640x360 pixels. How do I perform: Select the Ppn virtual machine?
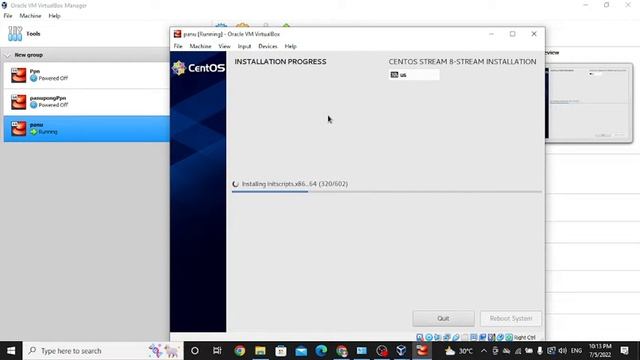coord(87,75)
